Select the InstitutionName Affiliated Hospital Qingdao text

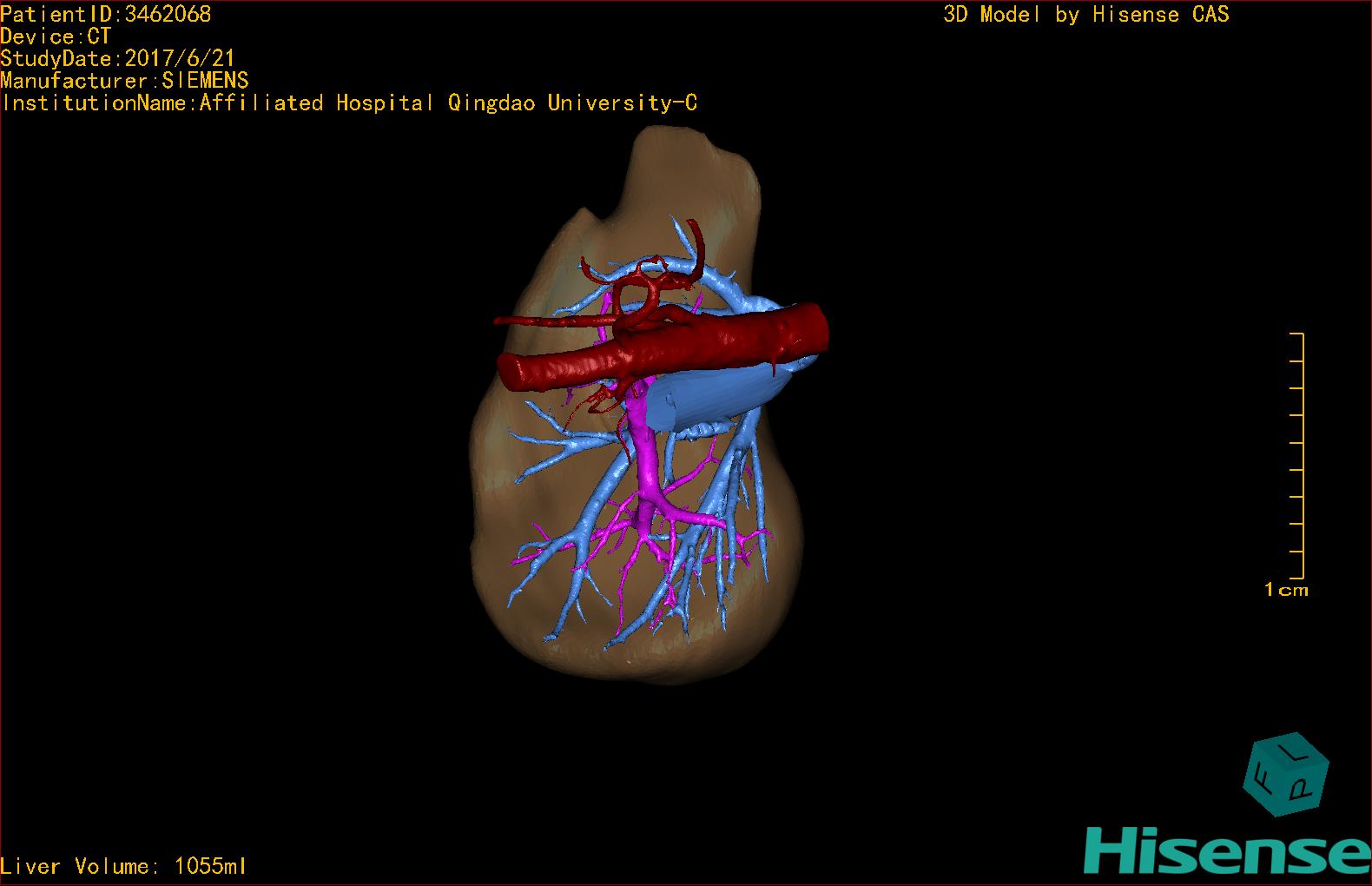349,103
